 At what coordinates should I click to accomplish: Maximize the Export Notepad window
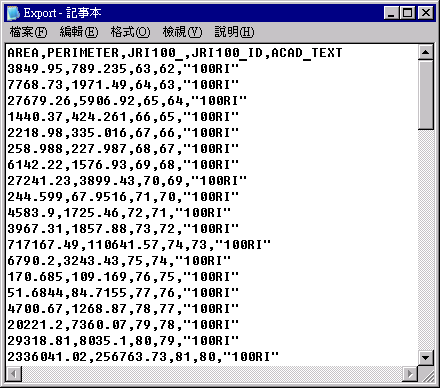click(407, 13)
